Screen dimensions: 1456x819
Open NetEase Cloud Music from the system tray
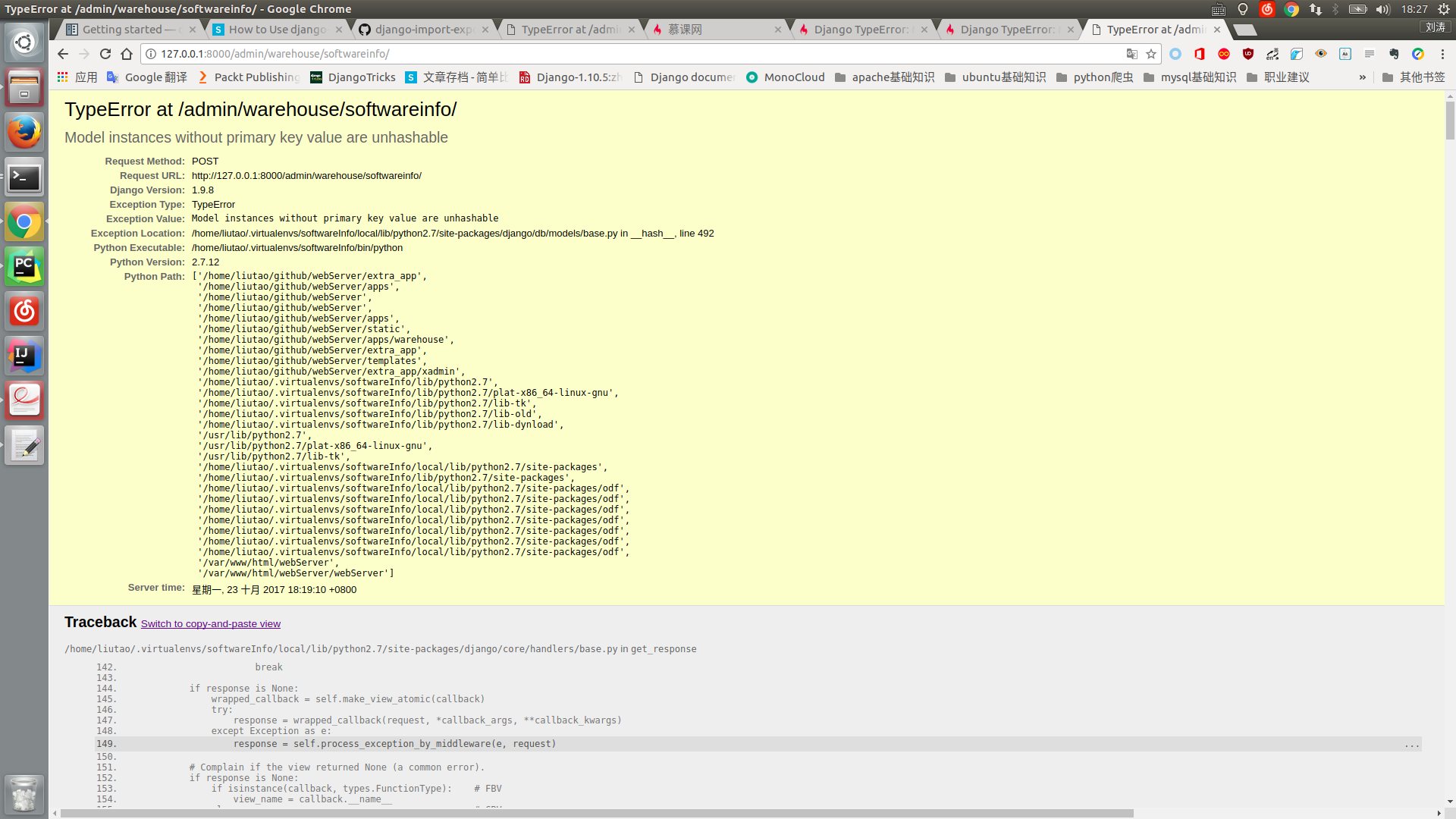pyautogui.click(x=1267, y=9)
